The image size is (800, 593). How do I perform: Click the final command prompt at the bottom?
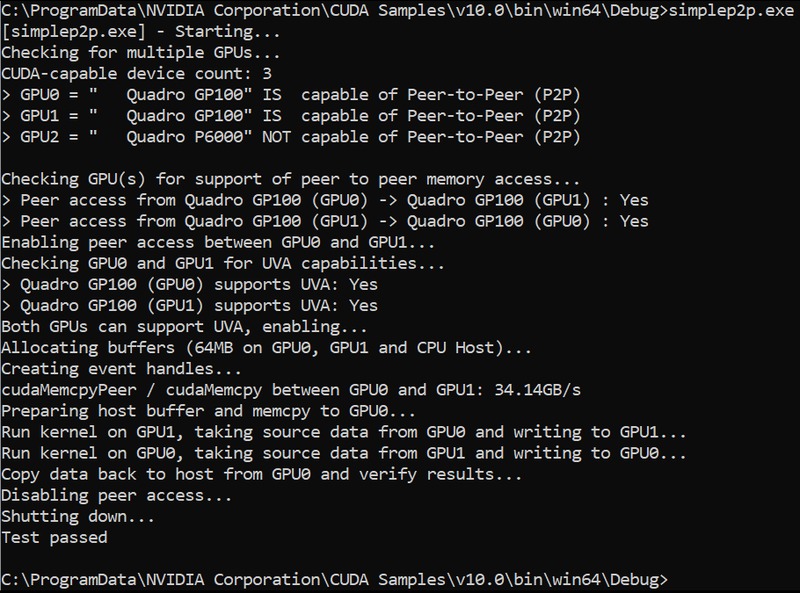point(334,579)
